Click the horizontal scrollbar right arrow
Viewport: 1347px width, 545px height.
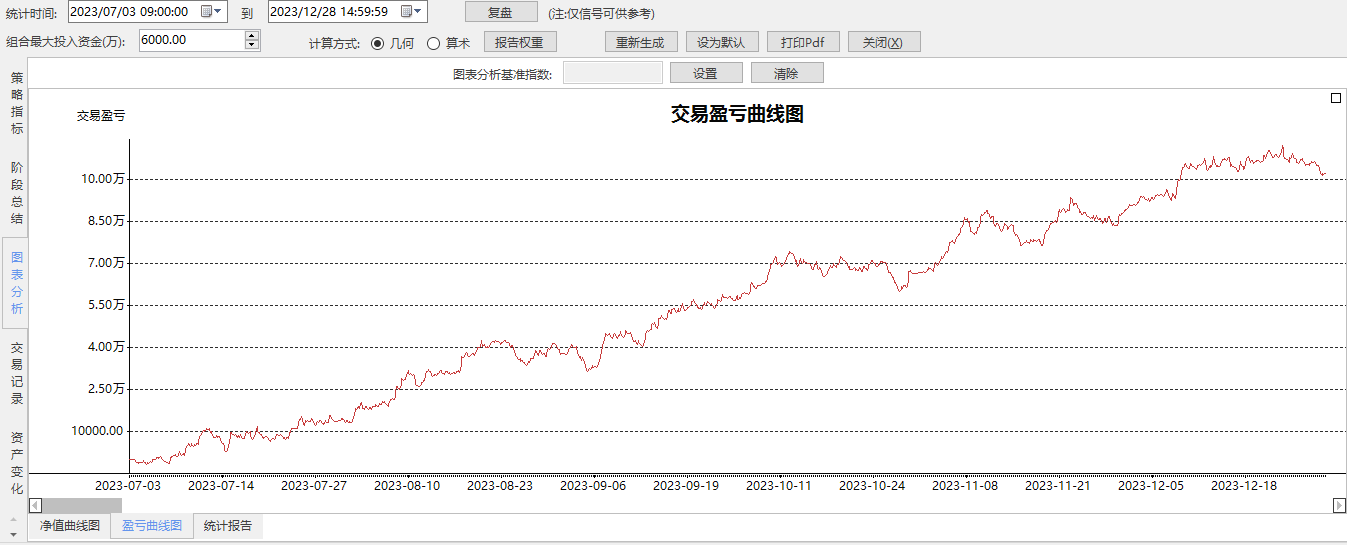1339,505
